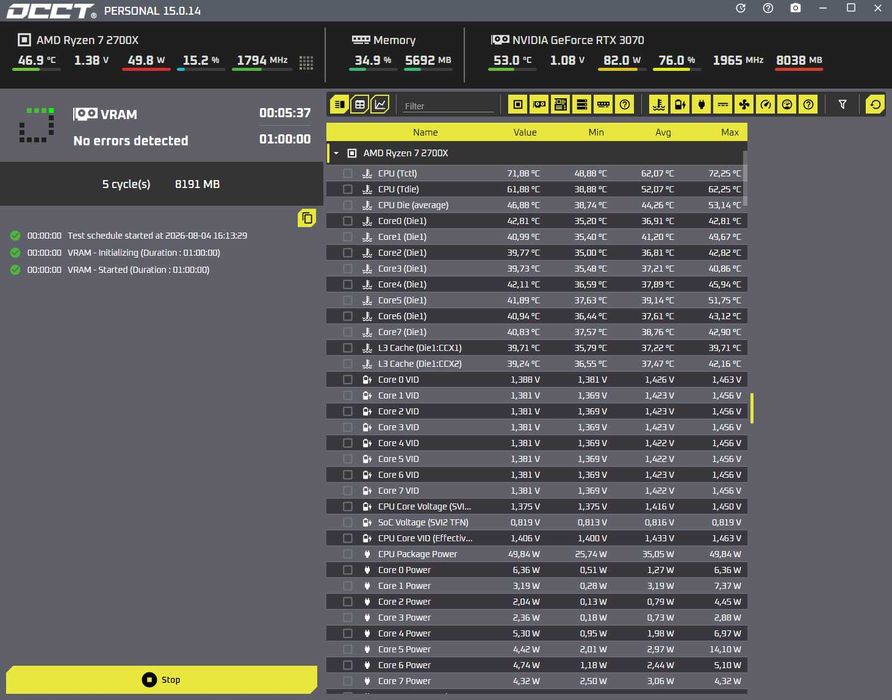892x700 pixels.
Task: Sort by the Name column header
Action: click(x=425, y=132)
